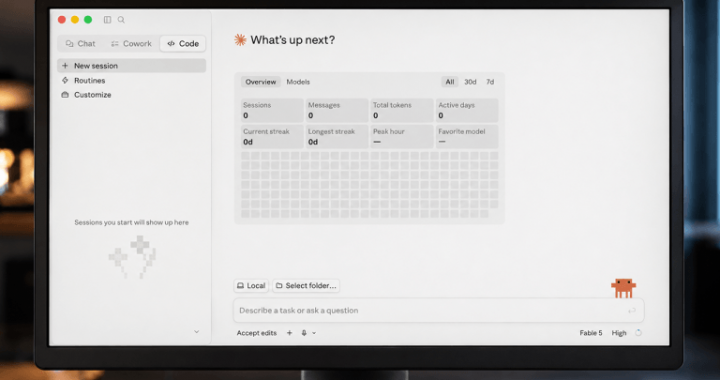The width and height of the screenshot is (720, 380).
Task: Open the chevron next to microphone
Action: 314,333
